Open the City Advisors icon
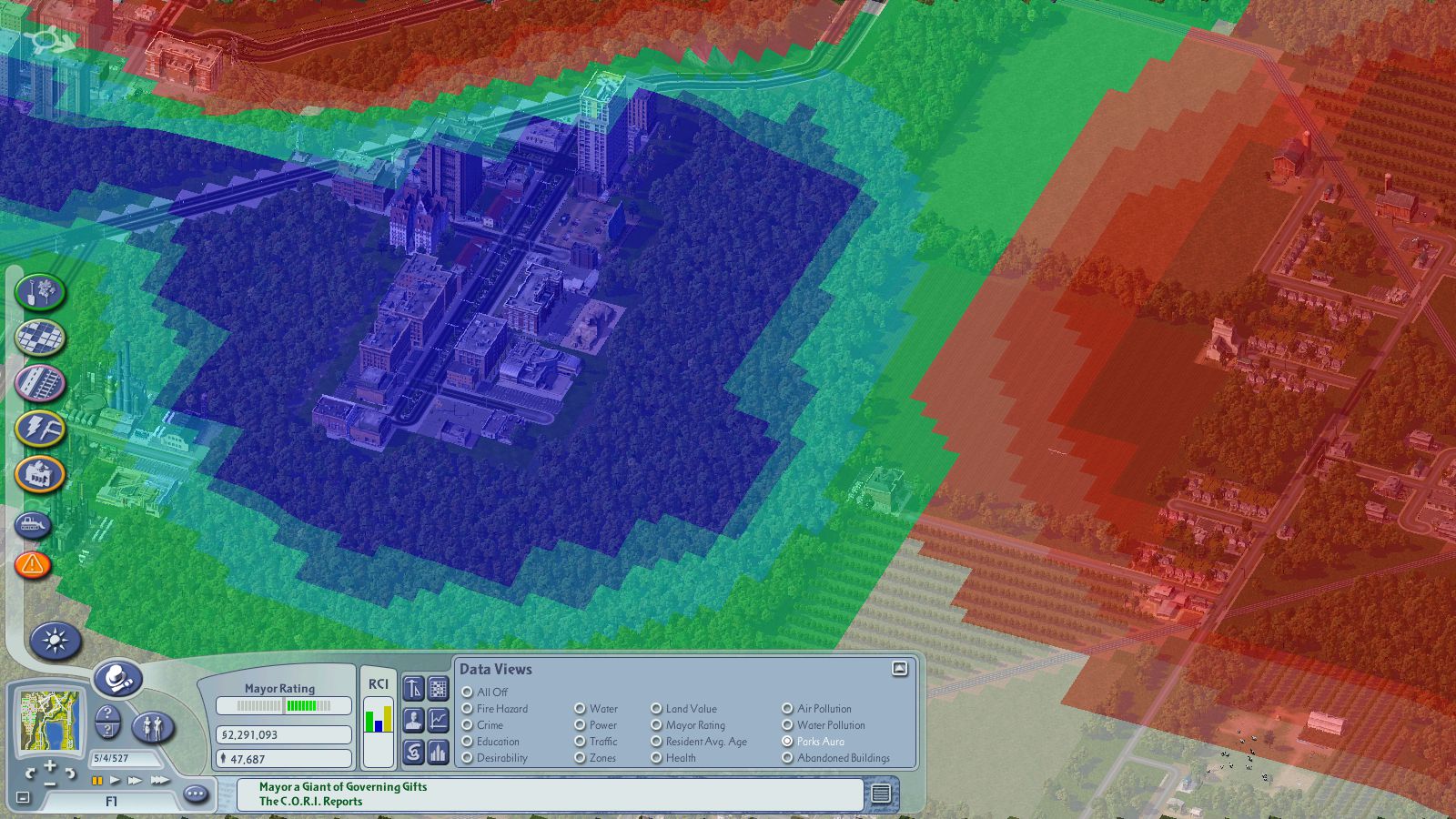This screenshot has width=1456, height=819. coord(414,721)
